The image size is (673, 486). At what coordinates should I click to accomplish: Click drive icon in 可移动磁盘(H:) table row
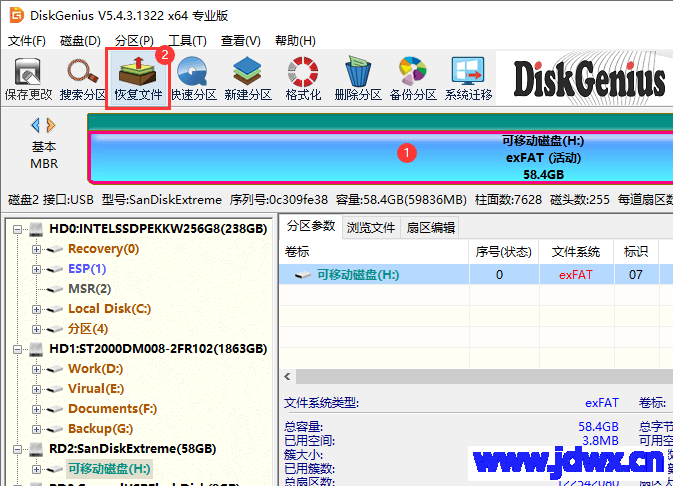[x=303, y=275]
